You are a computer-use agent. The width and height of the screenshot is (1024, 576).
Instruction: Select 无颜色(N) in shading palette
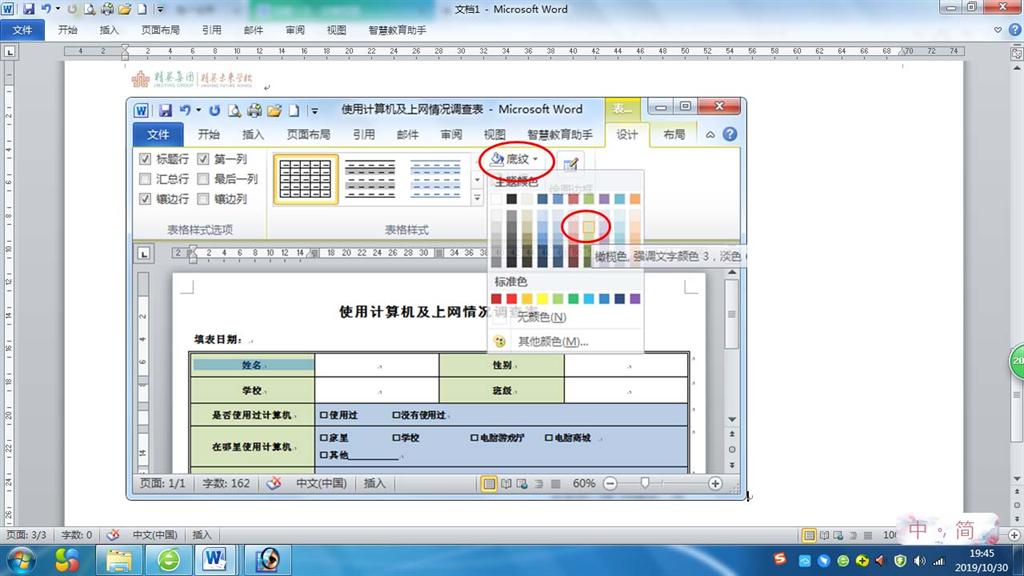click(x=541, y=317)
